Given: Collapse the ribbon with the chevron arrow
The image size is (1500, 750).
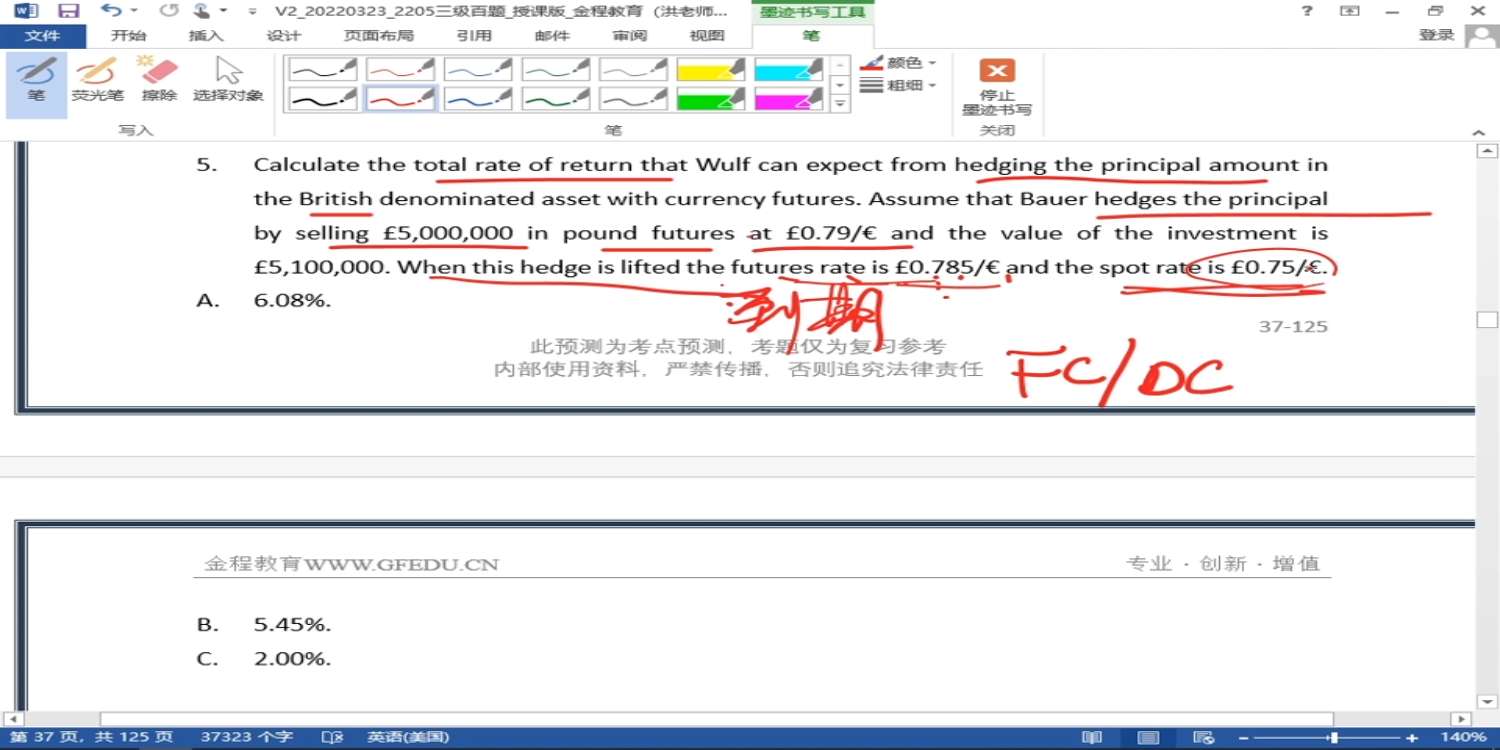Looking at the screenshot, I should [1479, 132].
